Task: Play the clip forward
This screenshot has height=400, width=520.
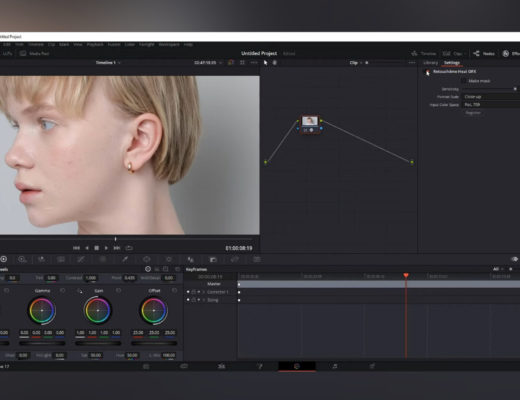Action: [106, 248]
